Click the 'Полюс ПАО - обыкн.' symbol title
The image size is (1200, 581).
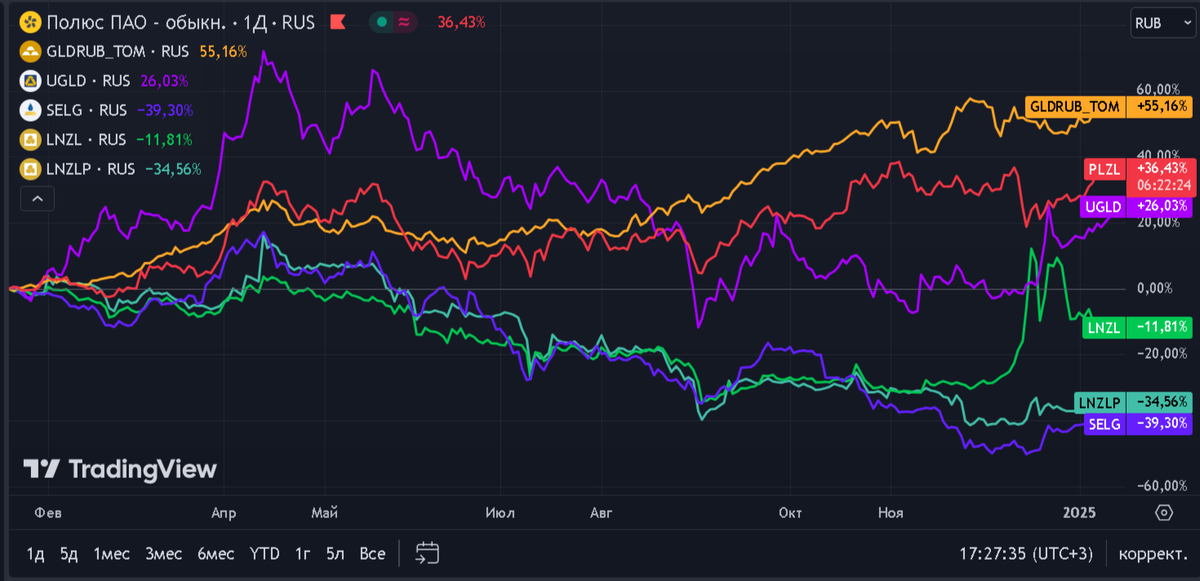coord(135,22)
